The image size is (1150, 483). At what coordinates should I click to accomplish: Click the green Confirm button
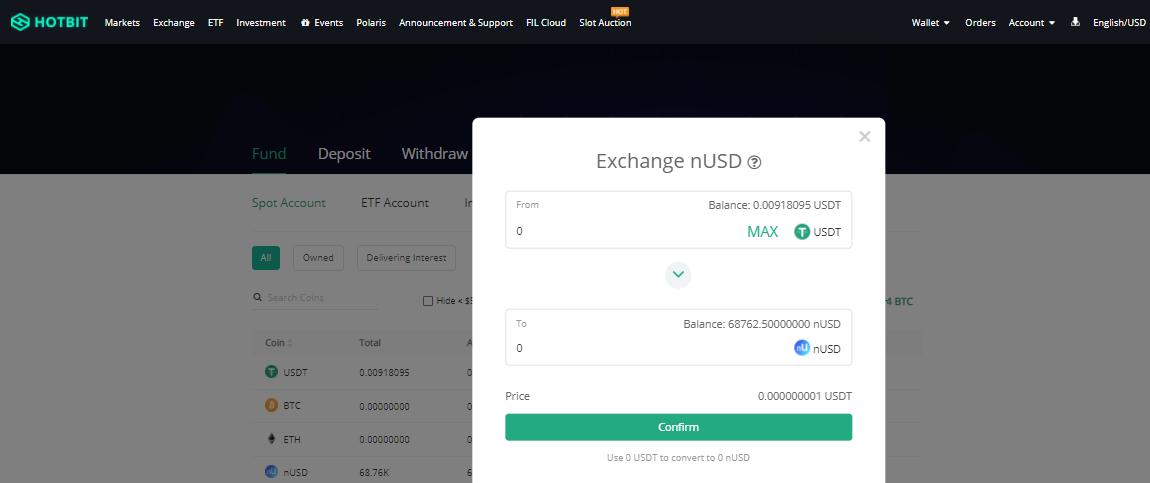678,427
